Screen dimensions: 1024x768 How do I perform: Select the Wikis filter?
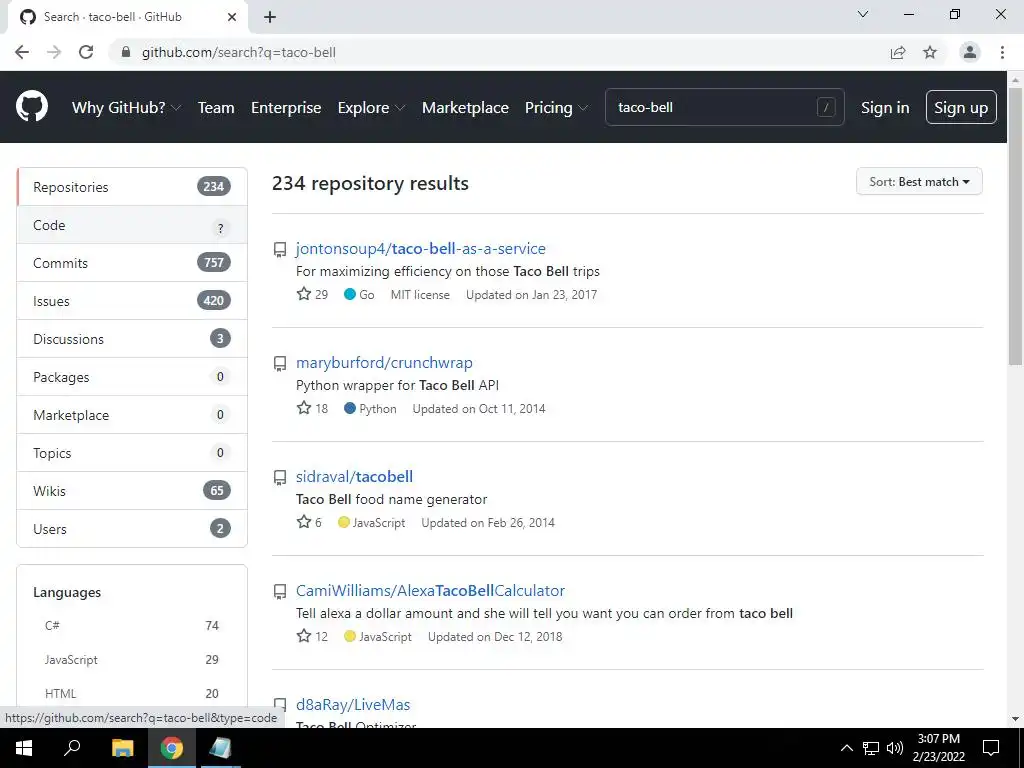point(132,490)
